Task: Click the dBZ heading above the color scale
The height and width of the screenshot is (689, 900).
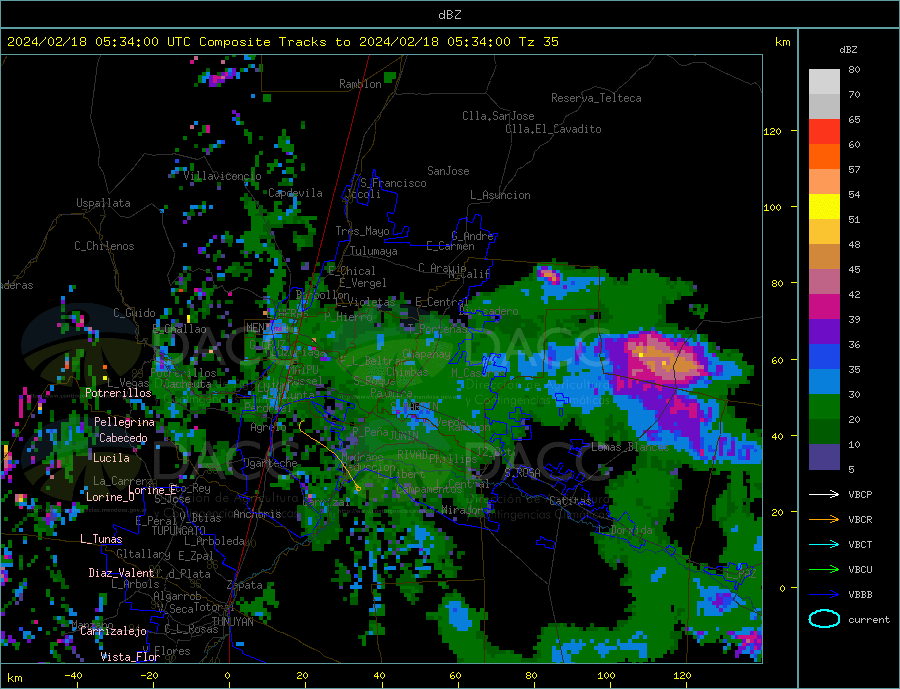Action: coord(848,50)
